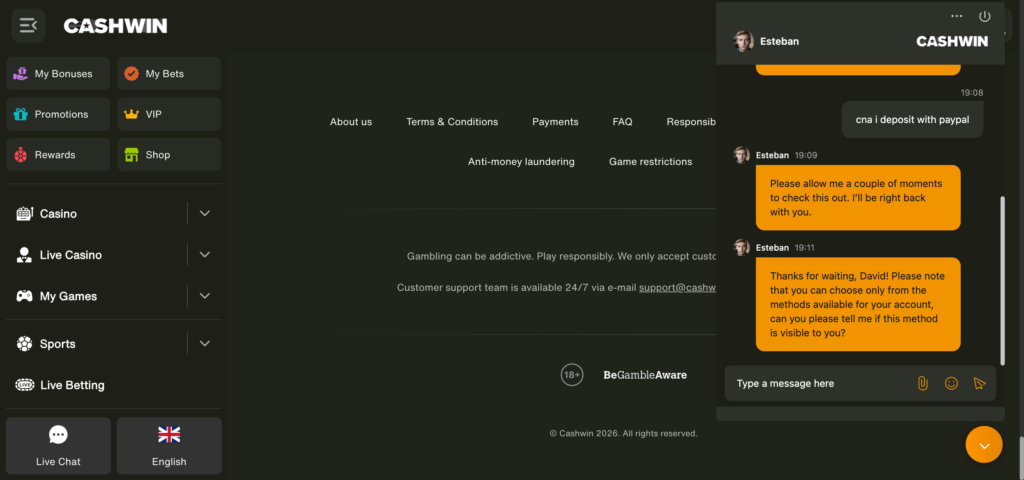Open My Bonuses
Viewport: 1024px width, 480px height.
click(x=58, y=74)
